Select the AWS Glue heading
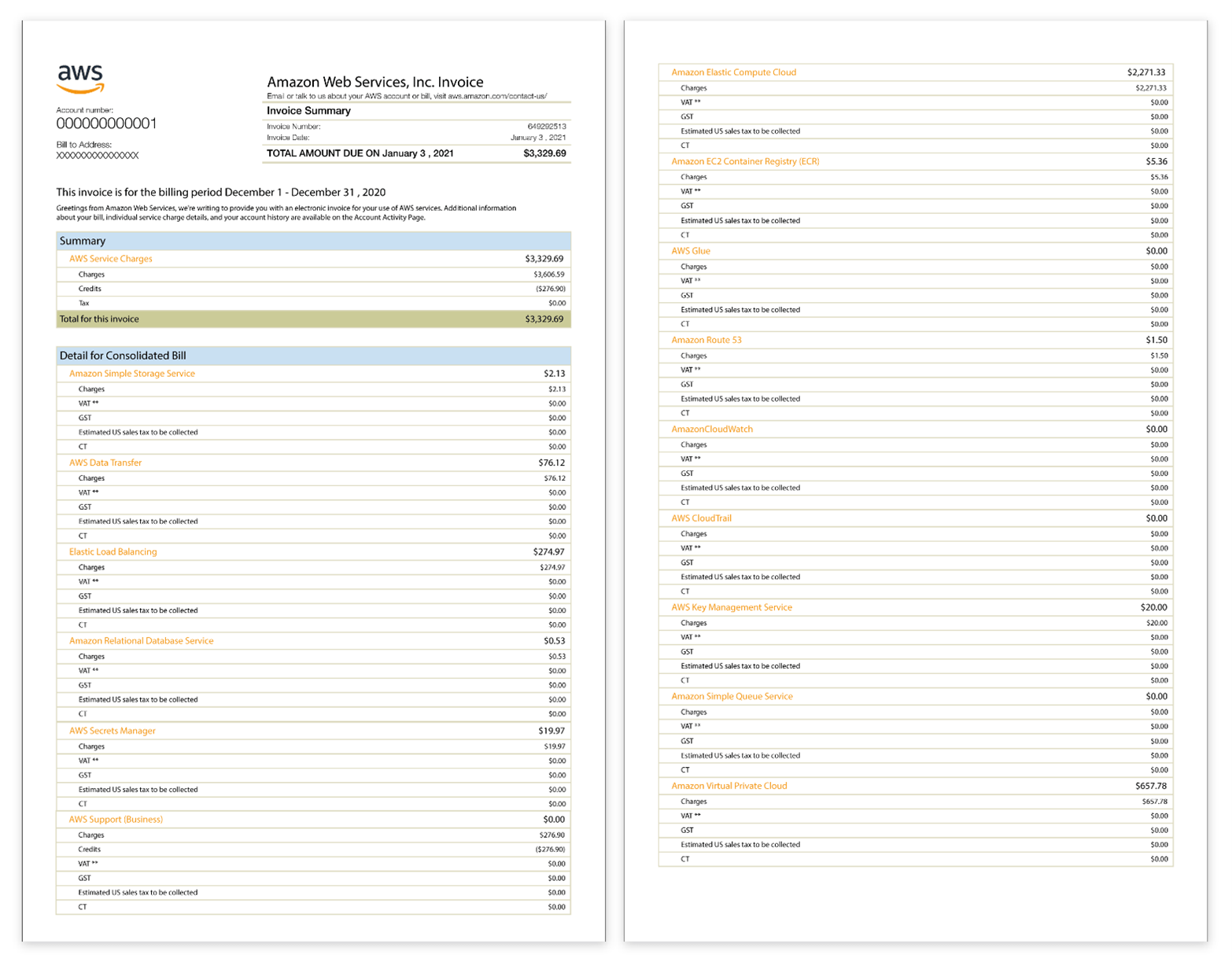 pyautogui.click(x=690, y=251)
